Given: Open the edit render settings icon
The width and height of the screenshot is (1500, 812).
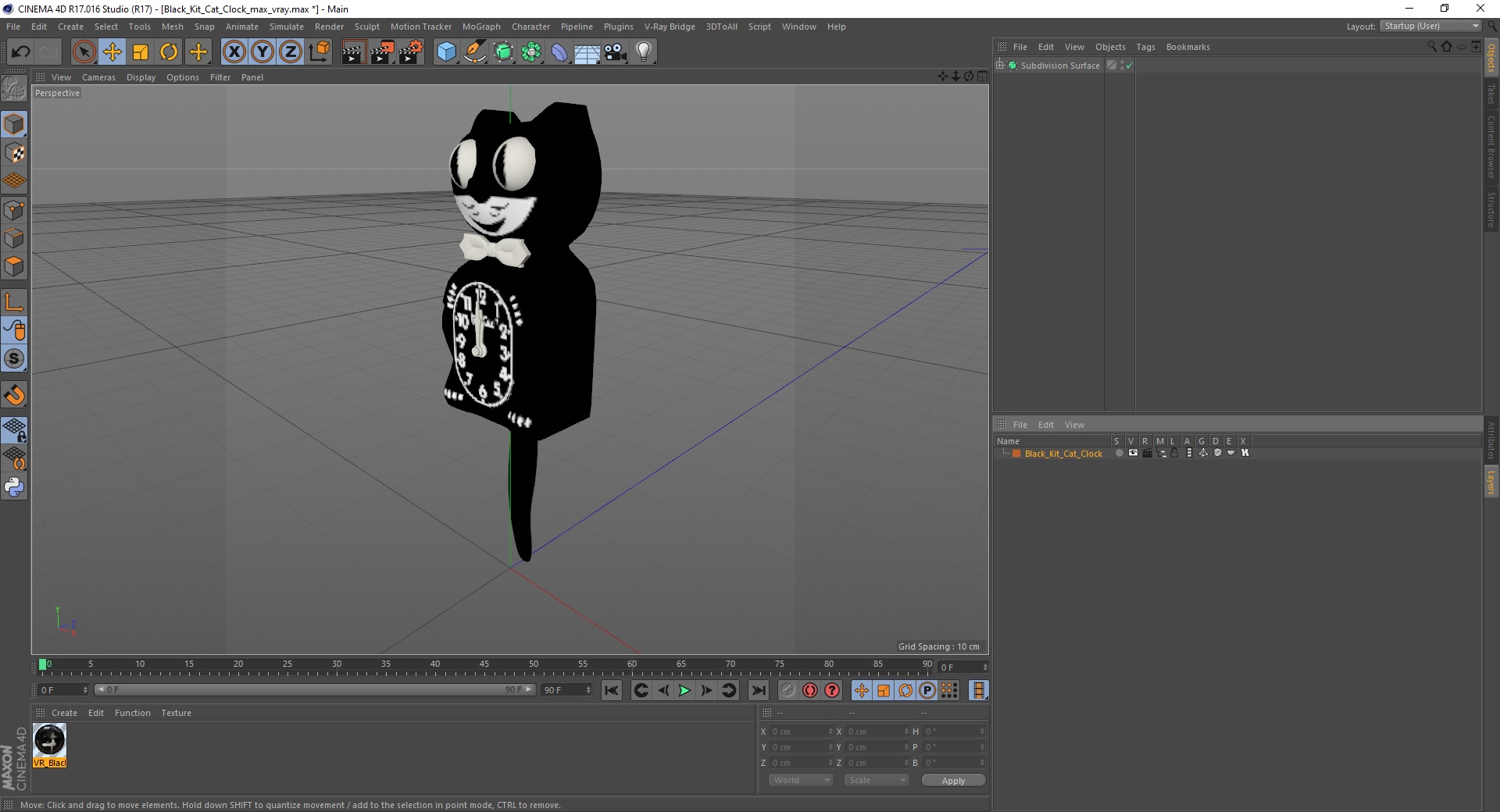Looking at the screenshot, I should pyautogui.click(x=411, y=52).
